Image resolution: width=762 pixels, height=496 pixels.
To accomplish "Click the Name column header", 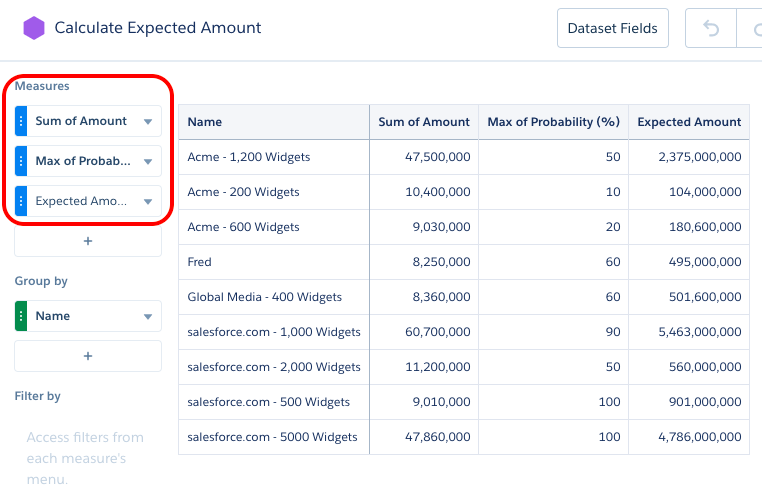I will (x=274, y=122).
